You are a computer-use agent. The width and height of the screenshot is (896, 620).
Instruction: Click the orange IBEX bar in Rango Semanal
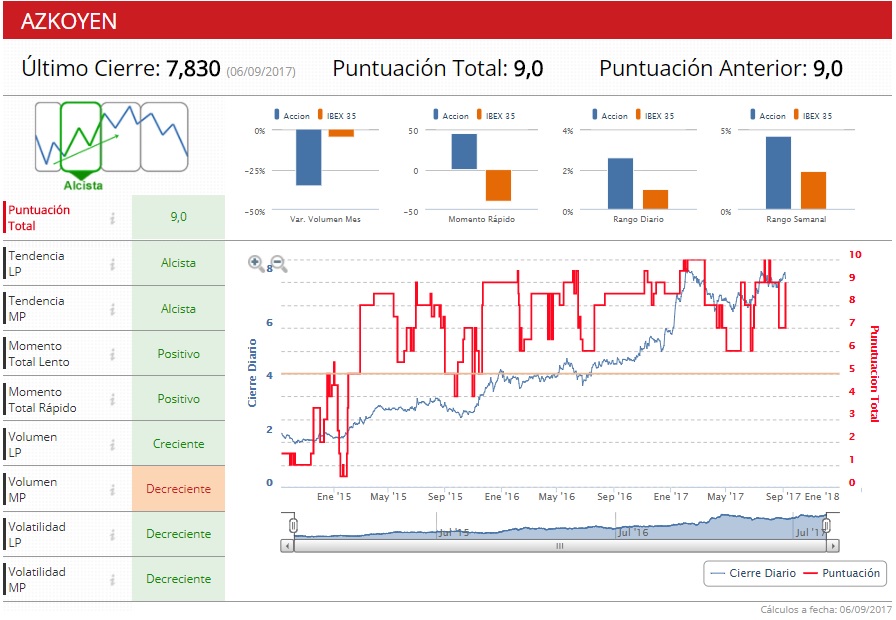(x=813, y=190)
